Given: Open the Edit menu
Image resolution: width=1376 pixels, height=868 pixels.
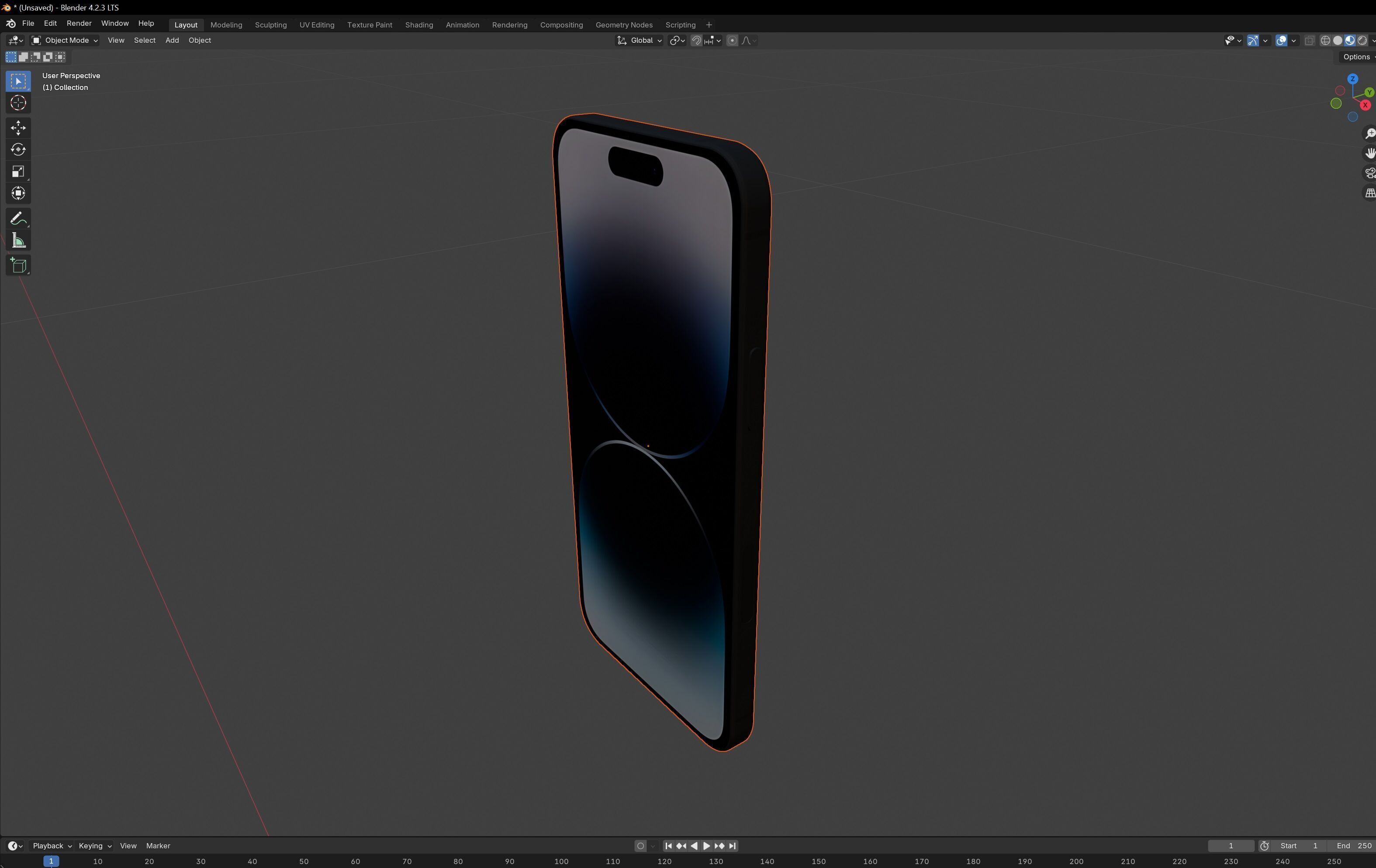Looking at the screenshot, I should tap(50, 24).
